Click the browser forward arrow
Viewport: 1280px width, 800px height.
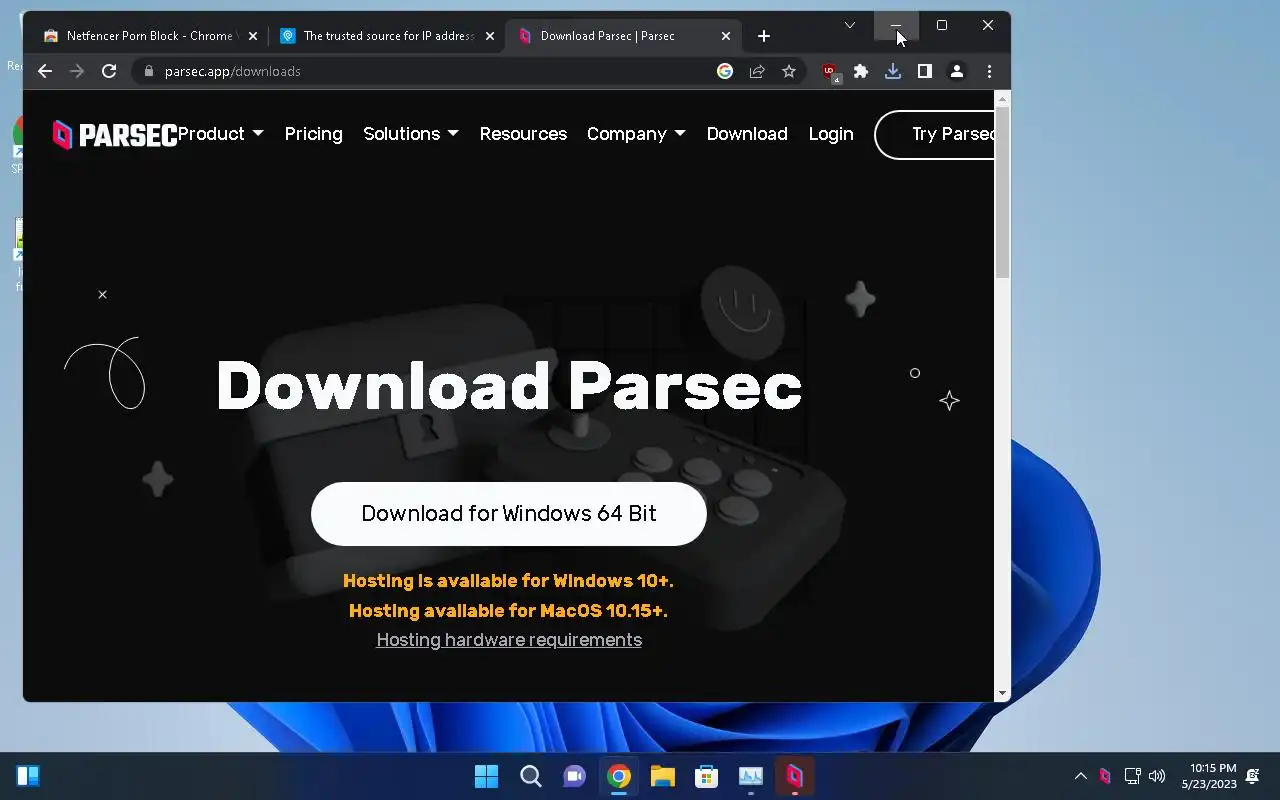77,71
